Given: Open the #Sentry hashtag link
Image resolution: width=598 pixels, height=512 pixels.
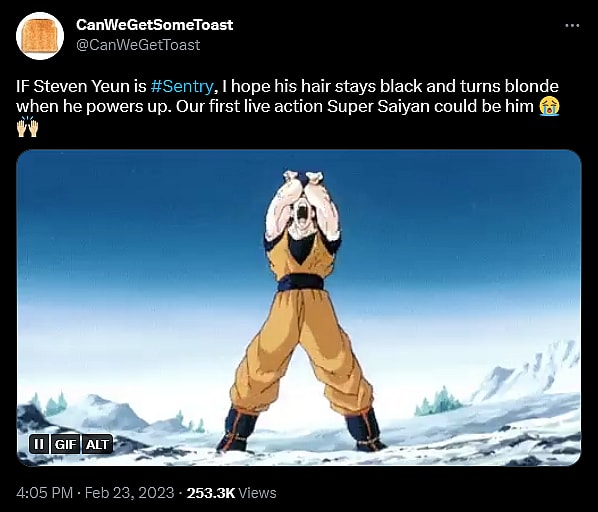Looking at the screenshot, I should pyautogui.click(x=182, y=86).
